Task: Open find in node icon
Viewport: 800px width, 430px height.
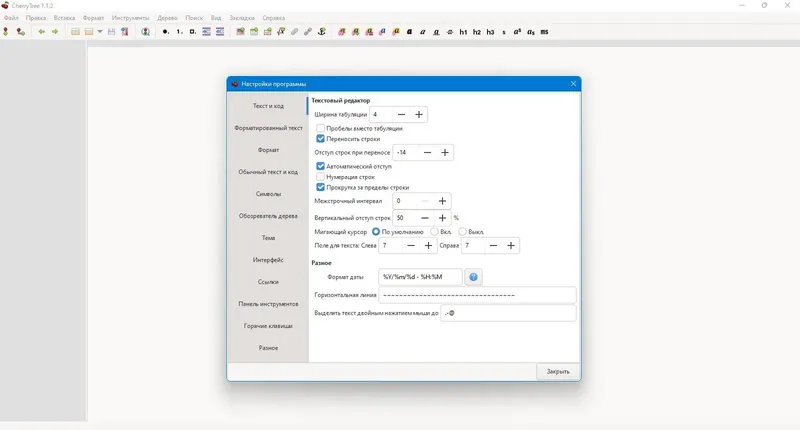Action: coord(145,32)
